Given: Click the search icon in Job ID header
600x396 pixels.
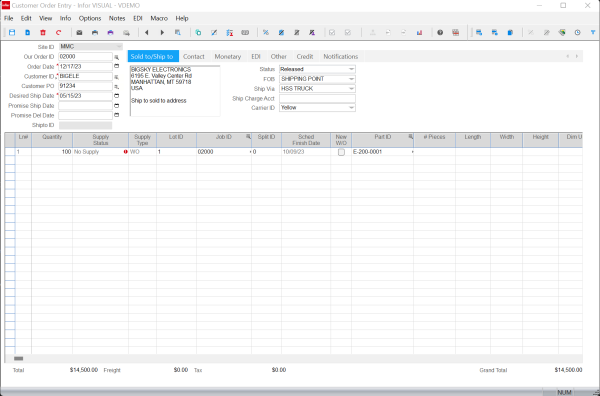Looking at the screenshot, I should 248,137.
